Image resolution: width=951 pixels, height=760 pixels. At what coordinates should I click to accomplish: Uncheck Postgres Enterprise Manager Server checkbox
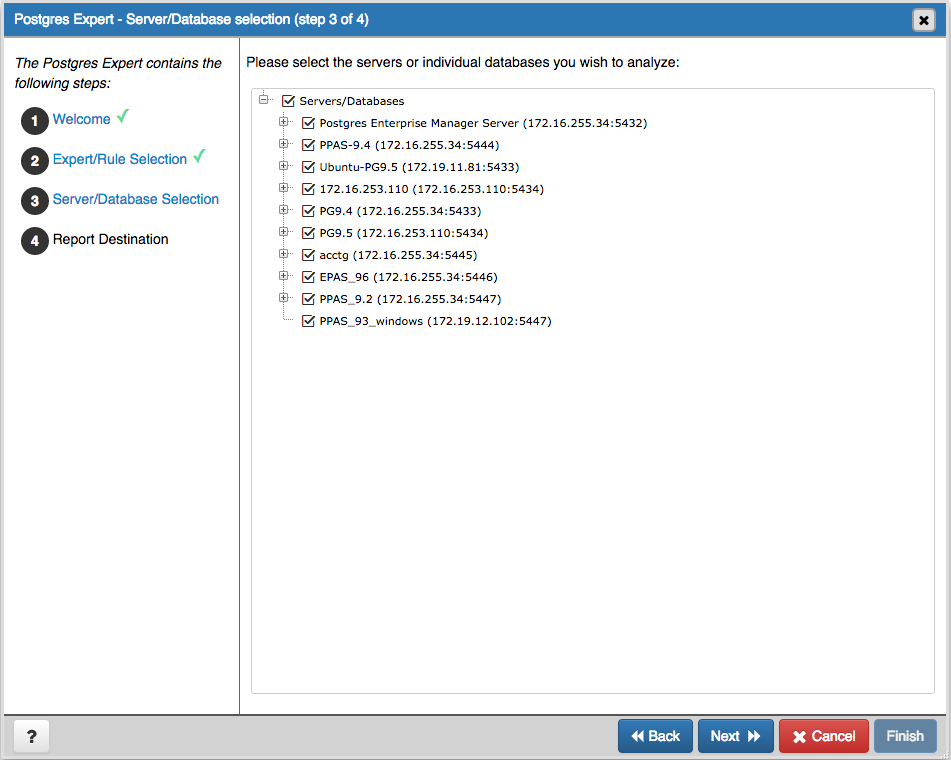pyautogui.click(x=308, y=123)
